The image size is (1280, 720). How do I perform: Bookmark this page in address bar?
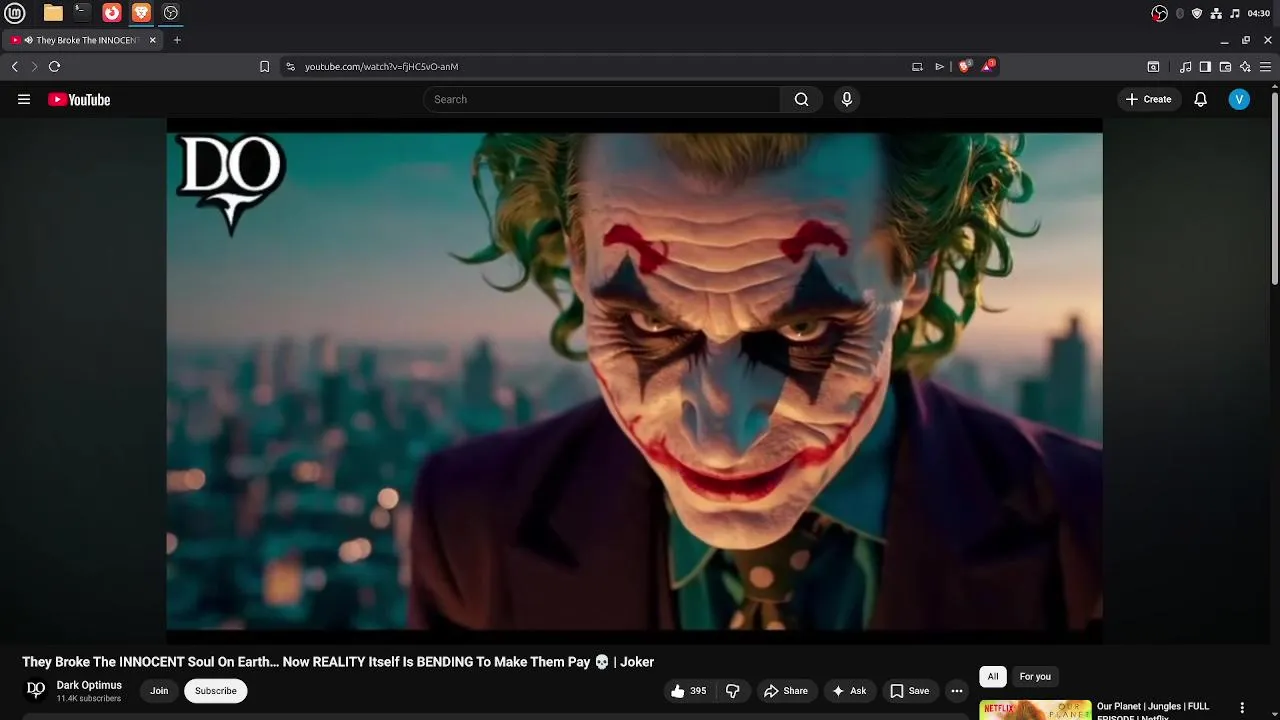[264, 66]
